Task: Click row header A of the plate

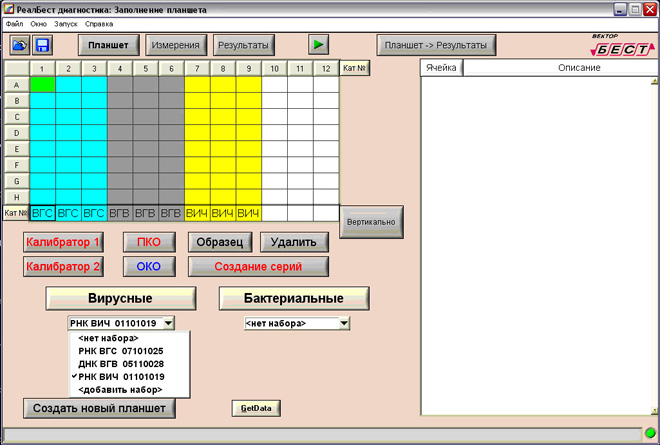Action: (x=17, y=85)
